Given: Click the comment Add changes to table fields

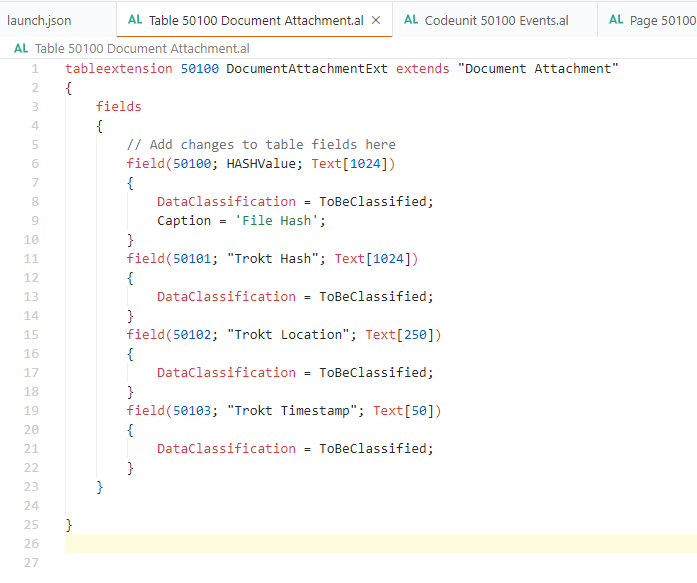Looking at the screenshot, I should point(261,145).
